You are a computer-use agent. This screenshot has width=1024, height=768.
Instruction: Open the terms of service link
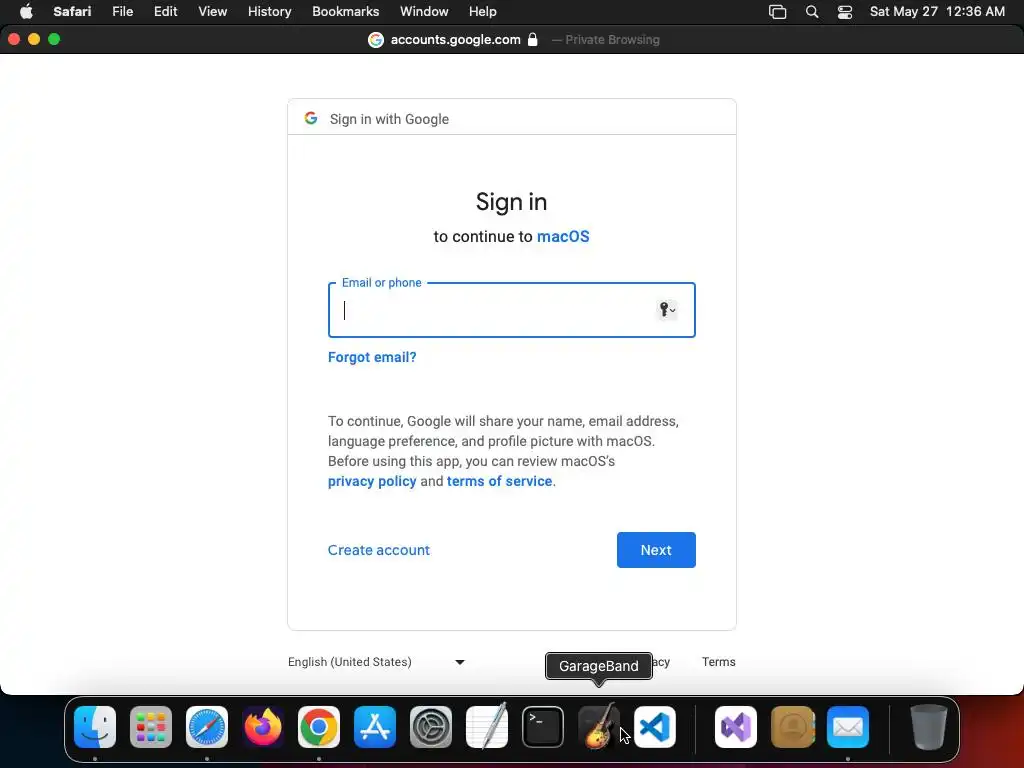[500, 481]
